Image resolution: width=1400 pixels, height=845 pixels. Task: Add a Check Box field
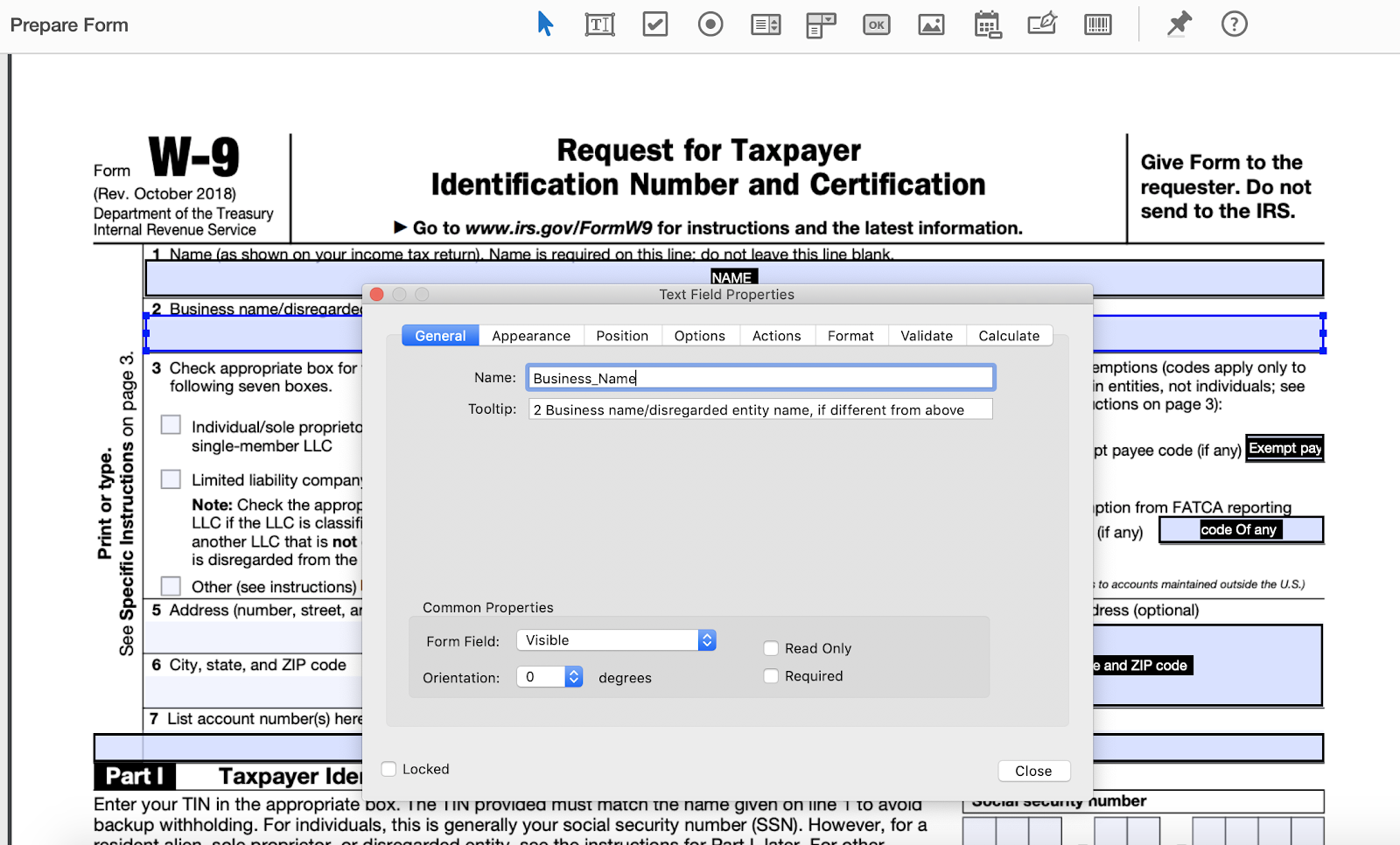pyautogui.click(x=655, y=24)
